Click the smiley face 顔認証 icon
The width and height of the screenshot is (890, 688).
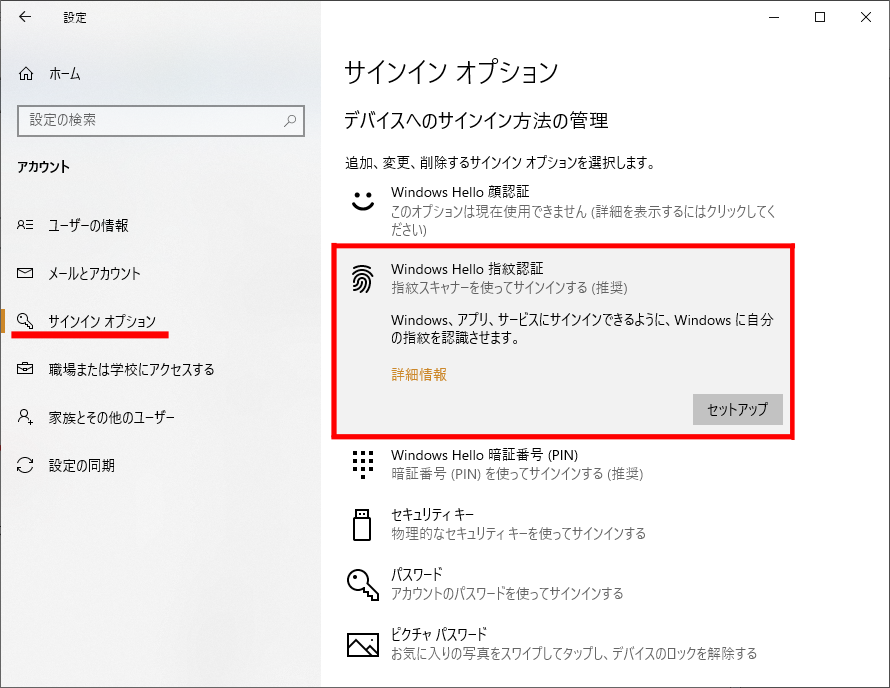tap(363, 201)
